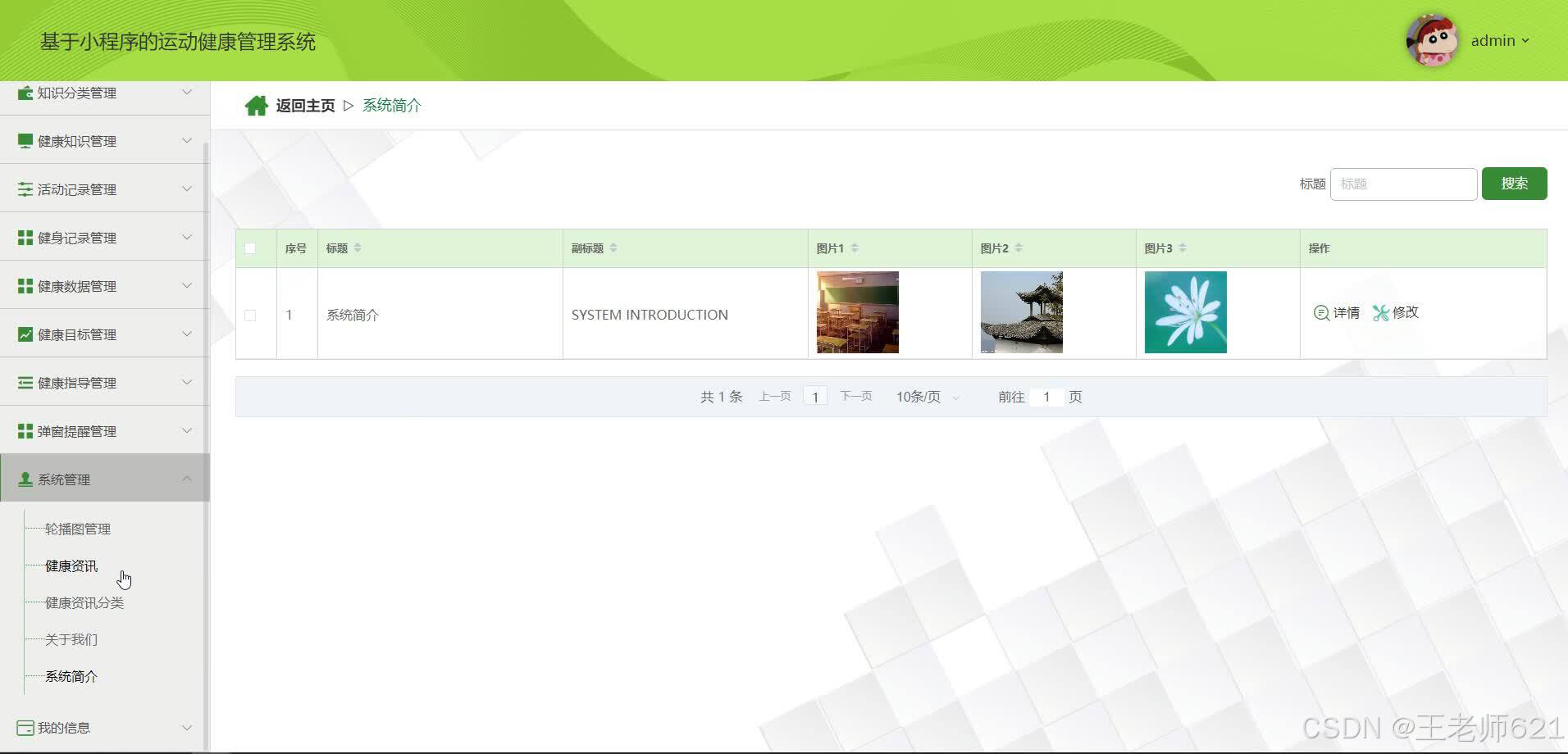Open 关于我们 submenu item

point(71,640)
